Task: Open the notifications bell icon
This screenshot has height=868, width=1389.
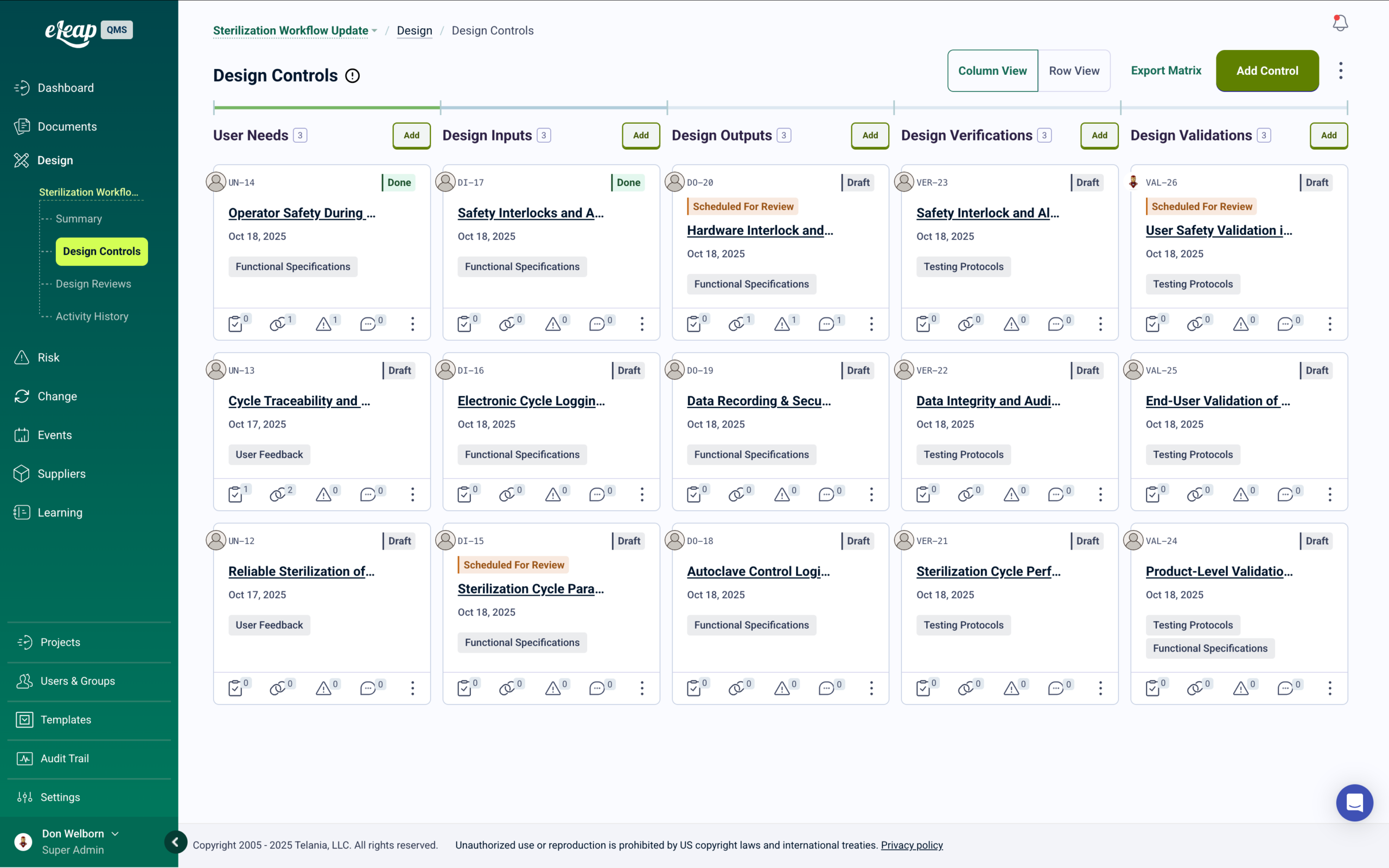Action: (1340, 23)
